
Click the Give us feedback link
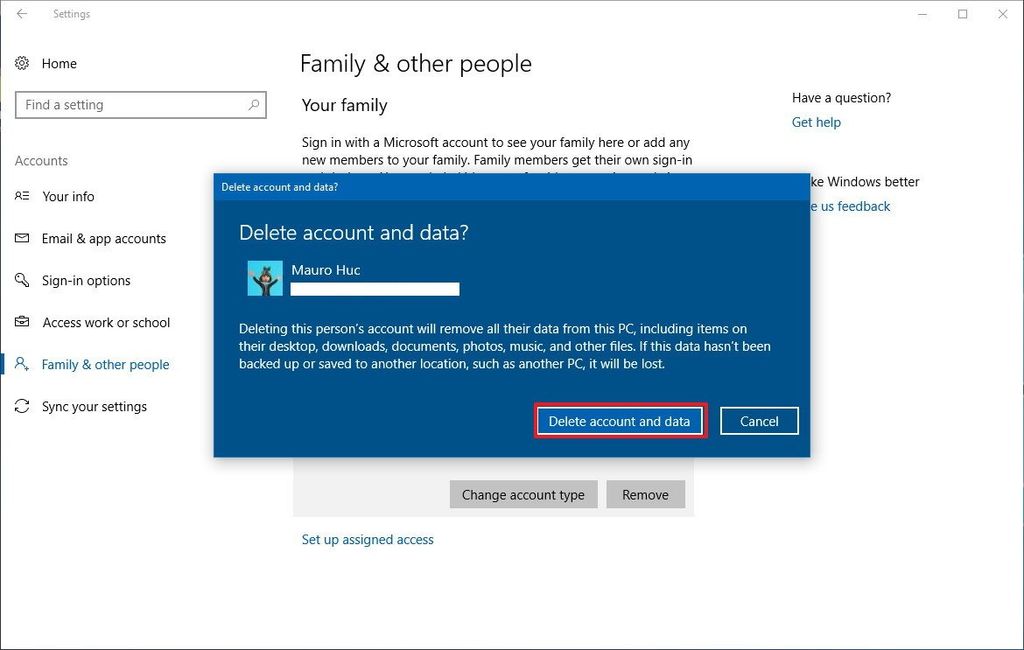(853, 206)
